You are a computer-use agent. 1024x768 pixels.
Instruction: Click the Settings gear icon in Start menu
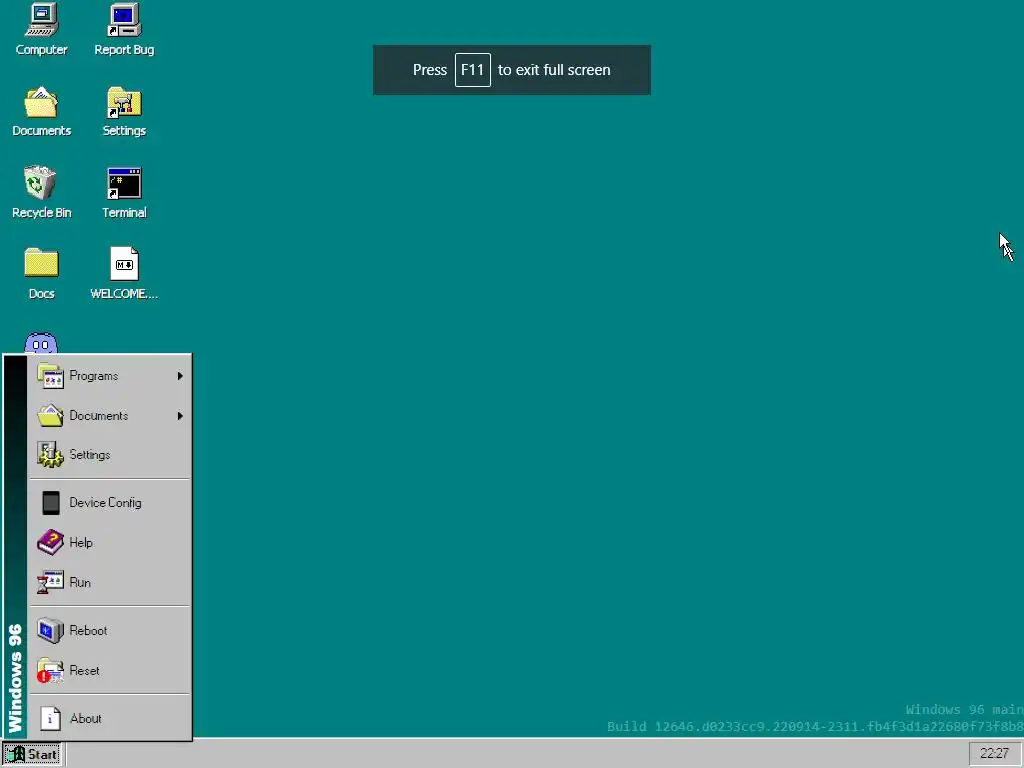click(x=50, y=455)
